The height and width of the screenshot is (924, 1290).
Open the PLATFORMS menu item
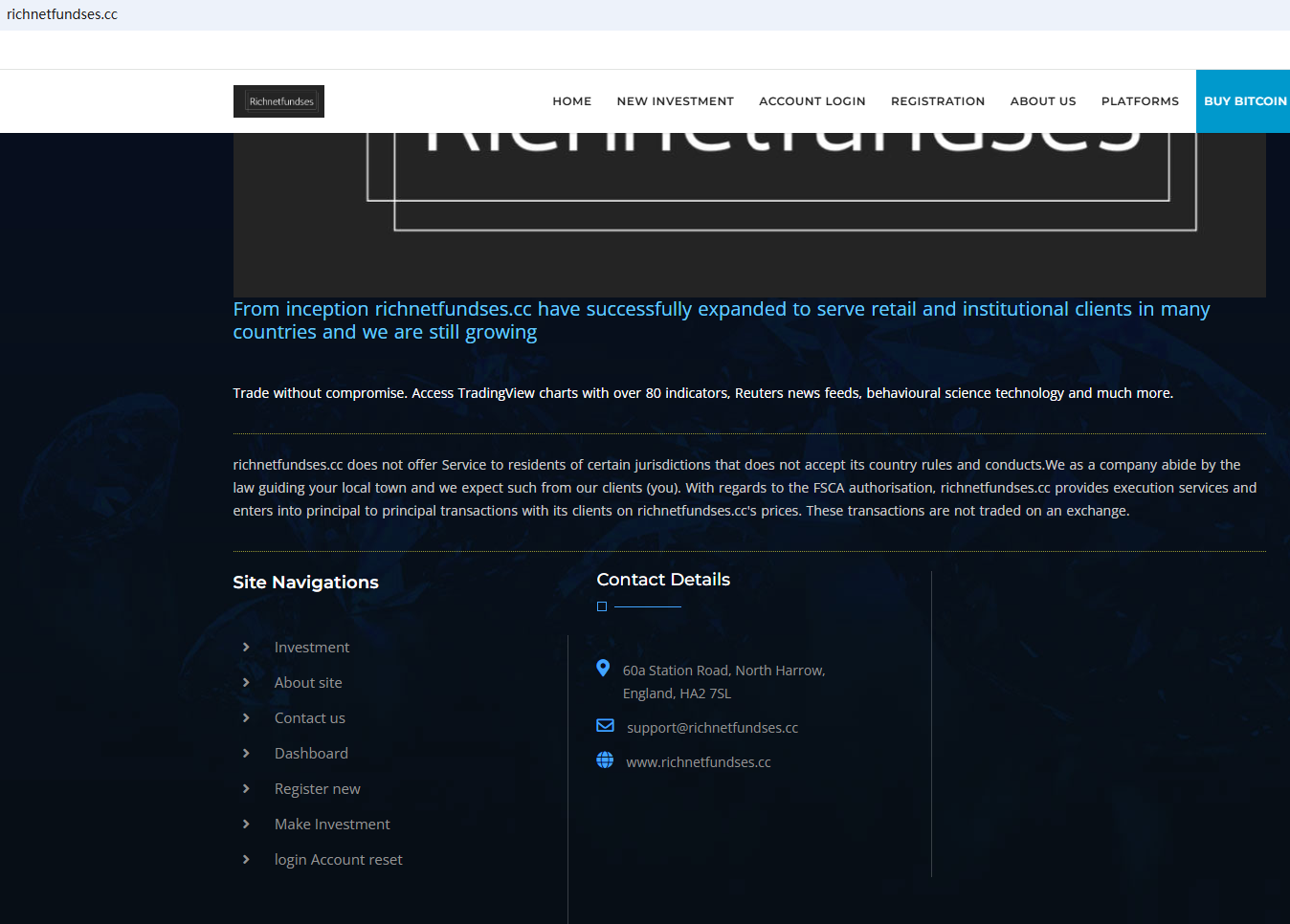[x=1140, y=101]
